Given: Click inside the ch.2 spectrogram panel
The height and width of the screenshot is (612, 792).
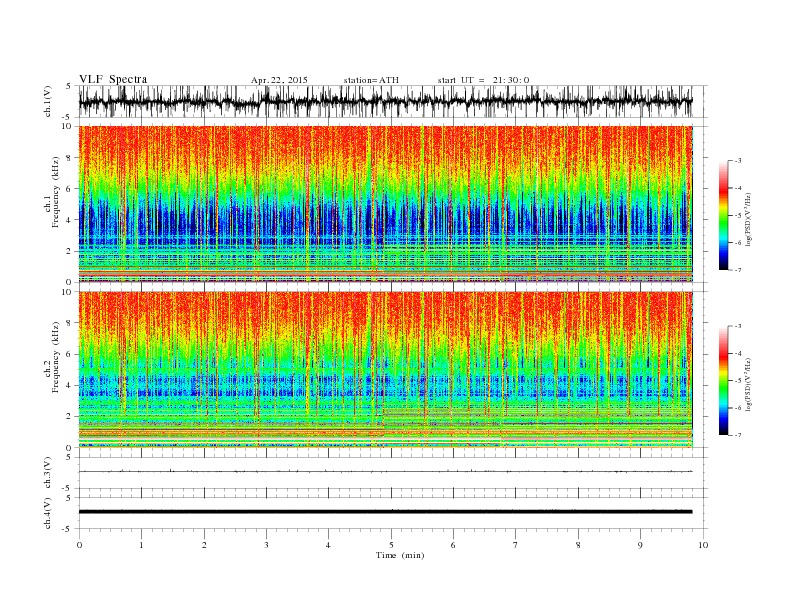Looking at the screenshot, I should tap(385, 370).
